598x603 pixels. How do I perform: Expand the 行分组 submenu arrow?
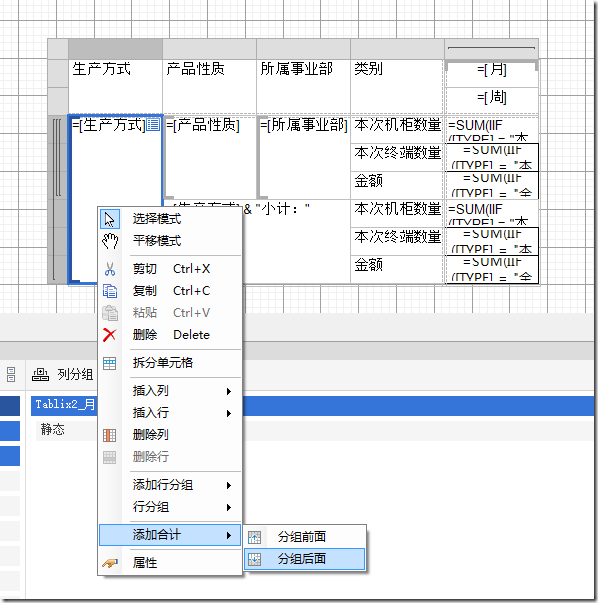point(229,508)
